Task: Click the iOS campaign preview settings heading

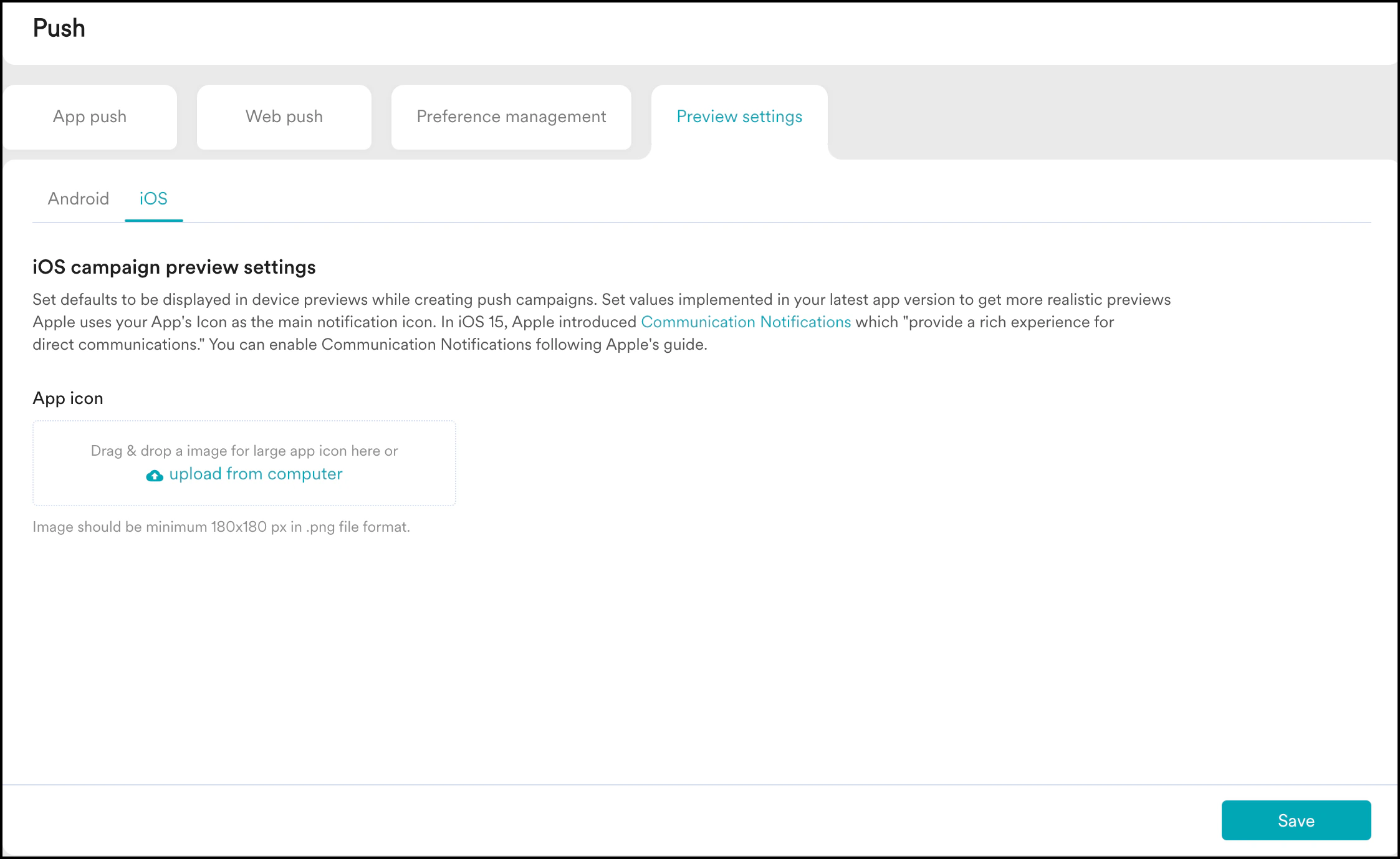Action: (x=174, y=267)
